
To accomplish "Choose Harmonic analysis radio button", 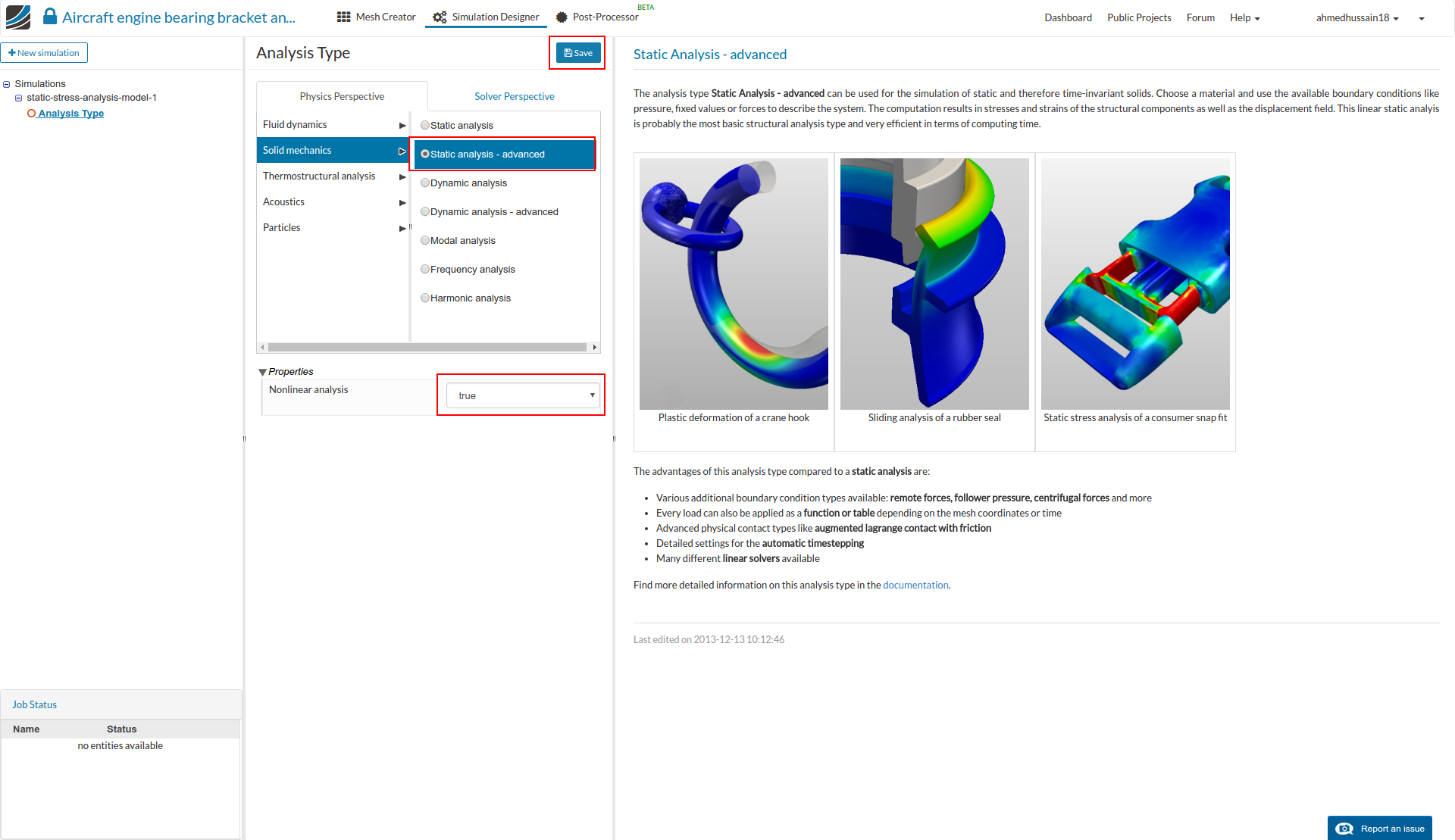I will pyautogui.click(x=425, y=298).
